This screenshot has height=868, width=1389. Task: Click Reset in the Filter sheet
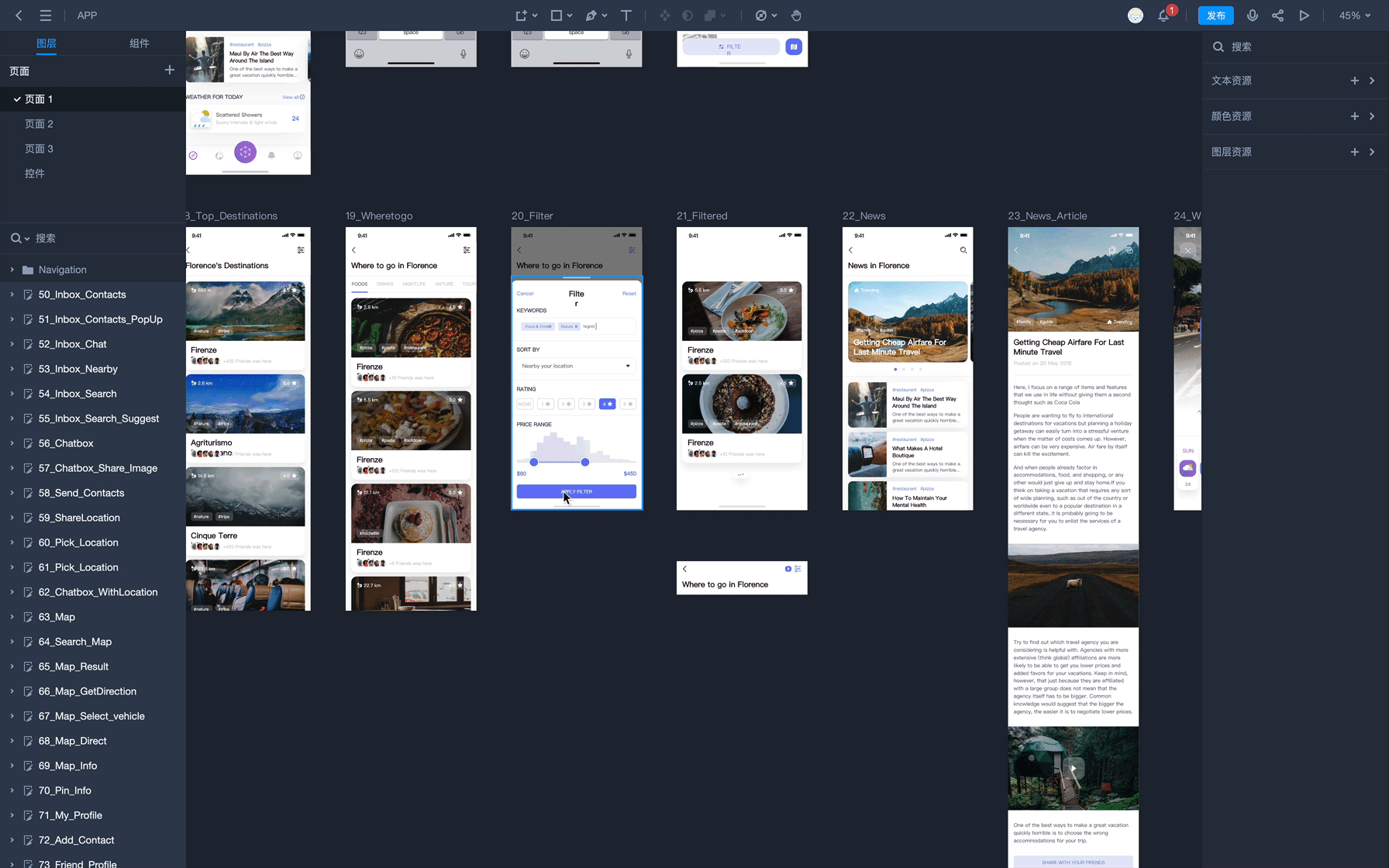click(x=629, y=294)
